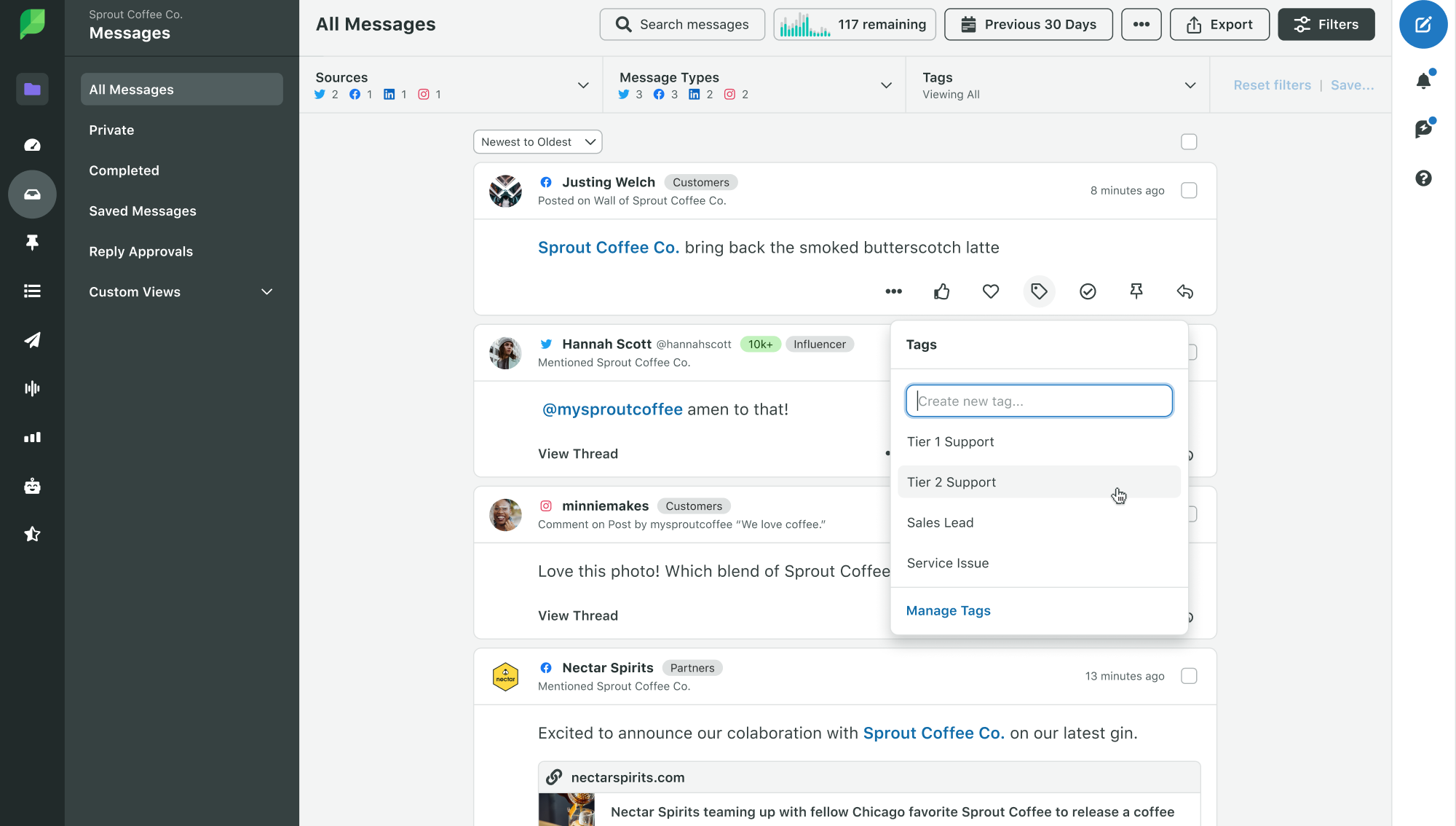Go to All Messages in the sidebar
This screenshot has width=1456, height=826.
click(181, 89)
